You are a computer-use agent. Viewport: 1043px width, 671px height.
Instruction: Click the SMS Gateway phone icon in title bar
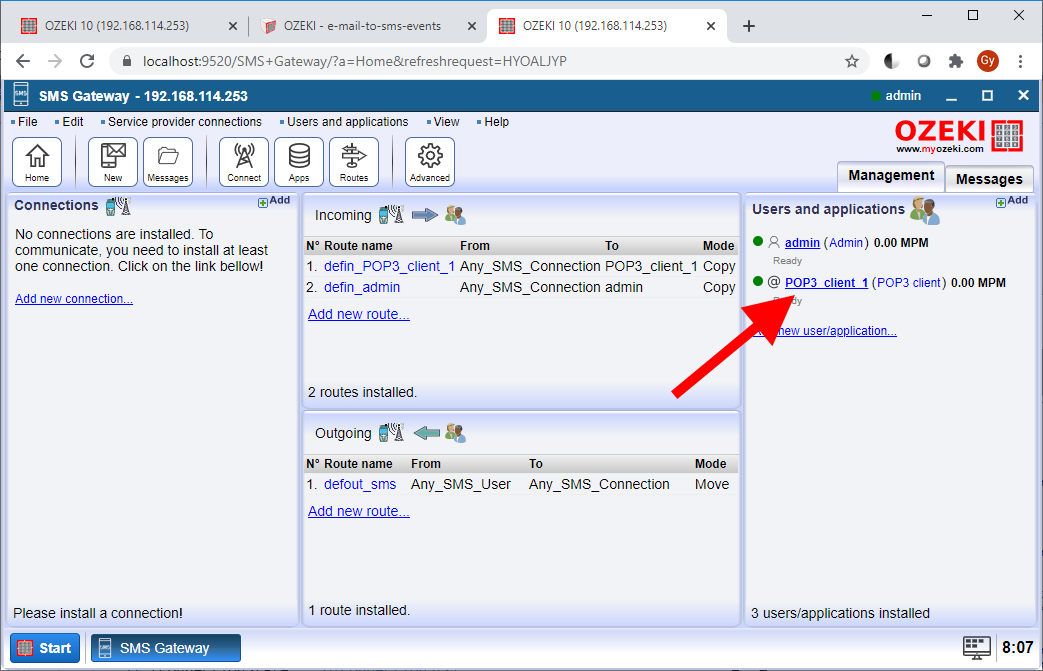tap(21, 94)
